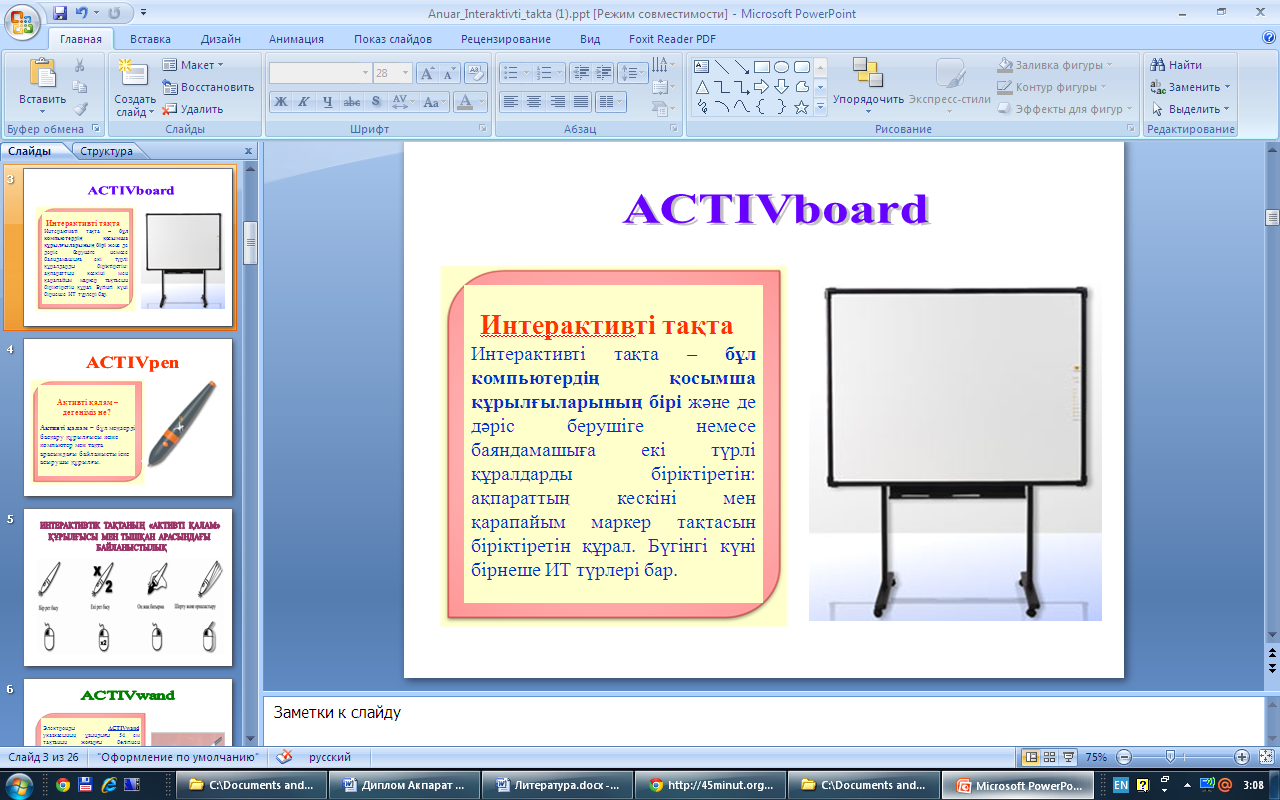Toggle Strikethrough (abc) formatting
This screenshot has width=1280, height=800.
click(x=352, y=102)
